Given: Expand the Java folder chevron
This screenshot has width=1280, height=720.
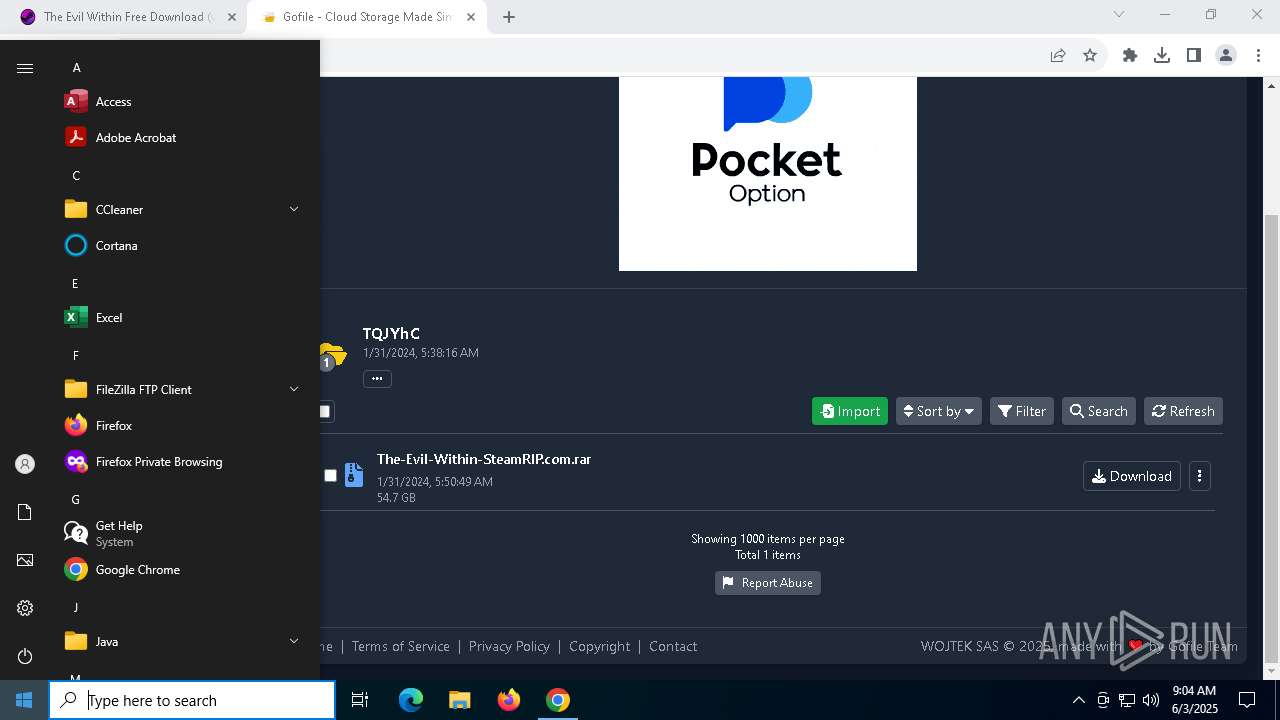Looking at the screenshot, I should tap(294, 641).
